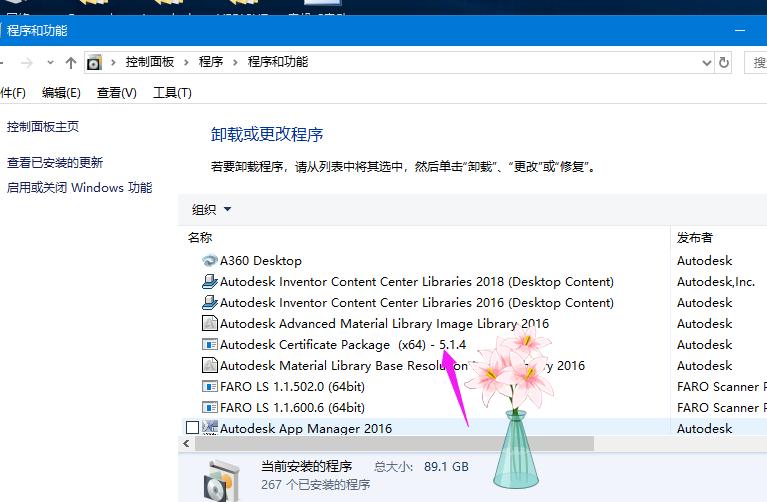Select Autodesk Material Library Base Resolution row
The width and height of the screenshot is (767, 502).
[x=402, y=365]
